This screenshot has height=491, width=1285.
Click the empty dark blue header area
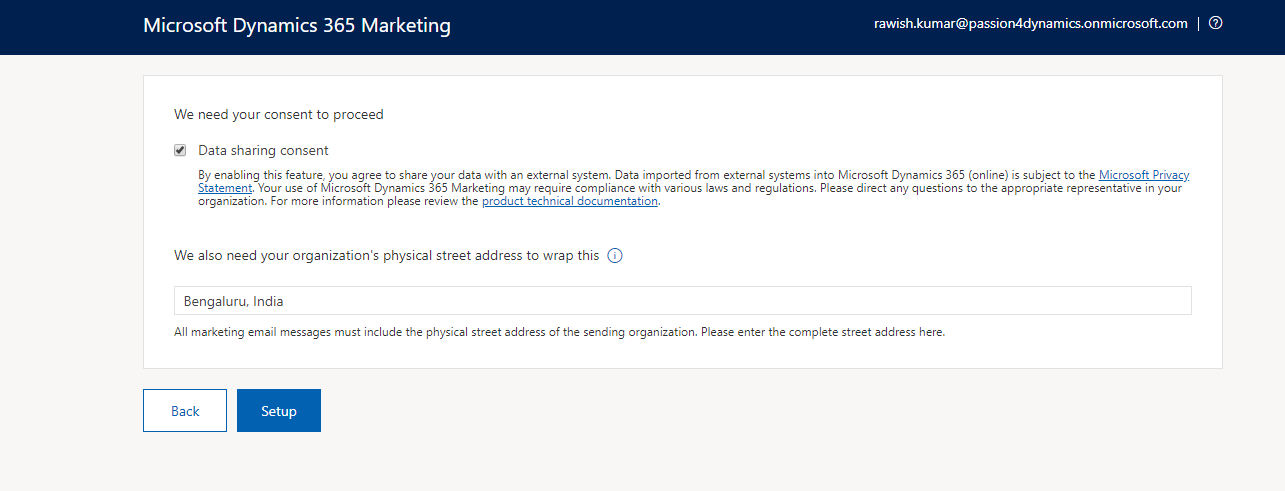tap(650, 27)
